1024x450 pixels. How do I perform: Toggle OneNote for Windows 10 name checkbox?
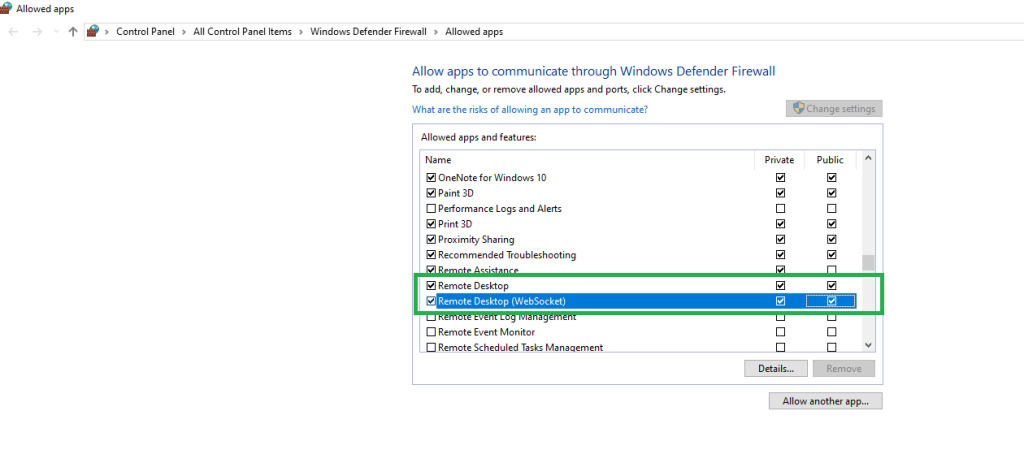[x=431, y=177]
